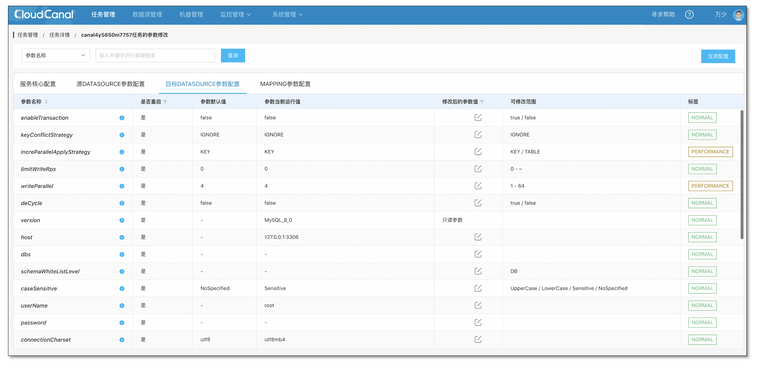Open the help question mark icon
The height and width of the screenshot is (371, 760).
point(689,15)
